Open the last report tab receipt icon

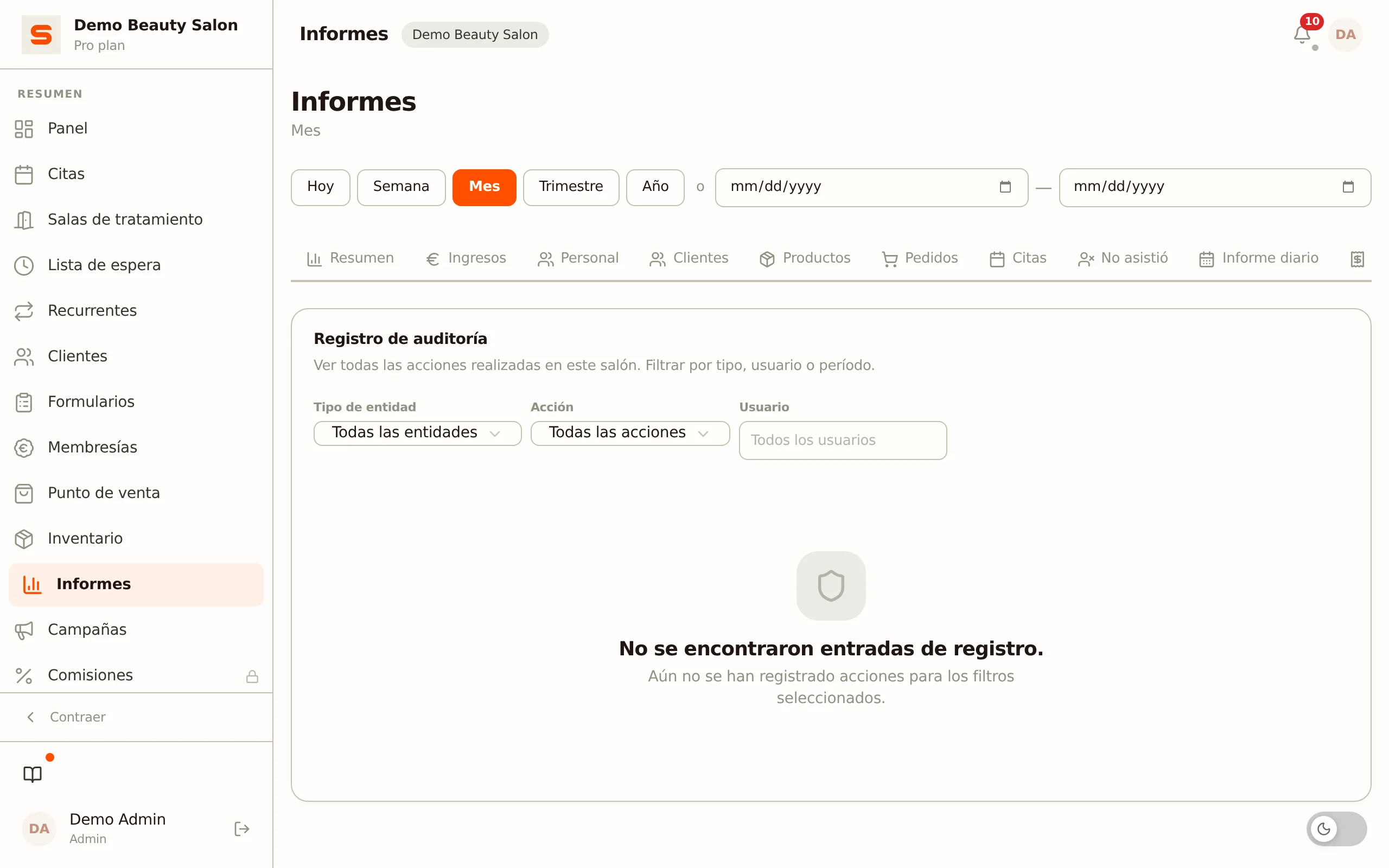click(1357, 259)
